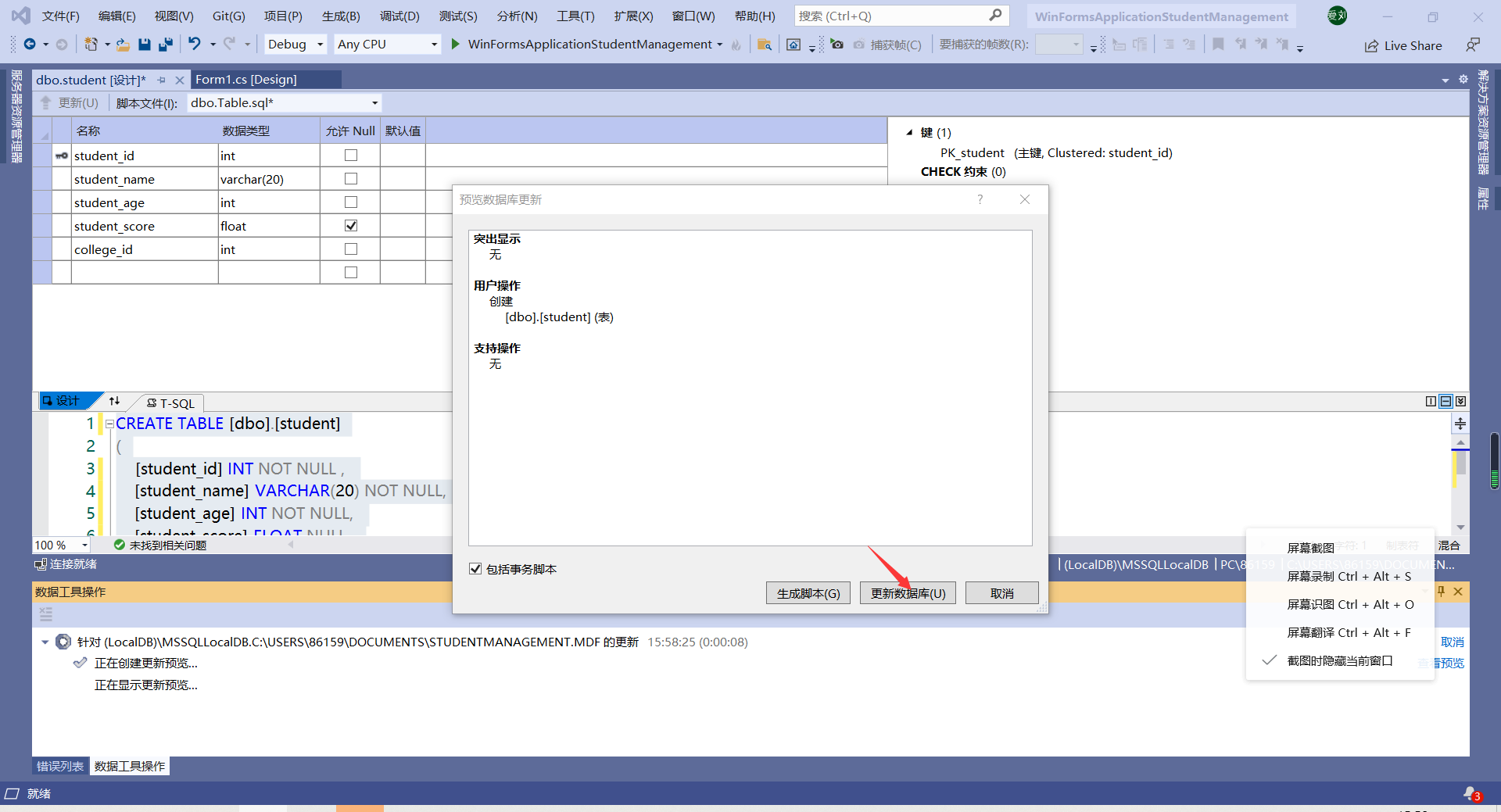Open the zoom level 100% dropdown
The image size is (1501, 812).
[84, 545]
